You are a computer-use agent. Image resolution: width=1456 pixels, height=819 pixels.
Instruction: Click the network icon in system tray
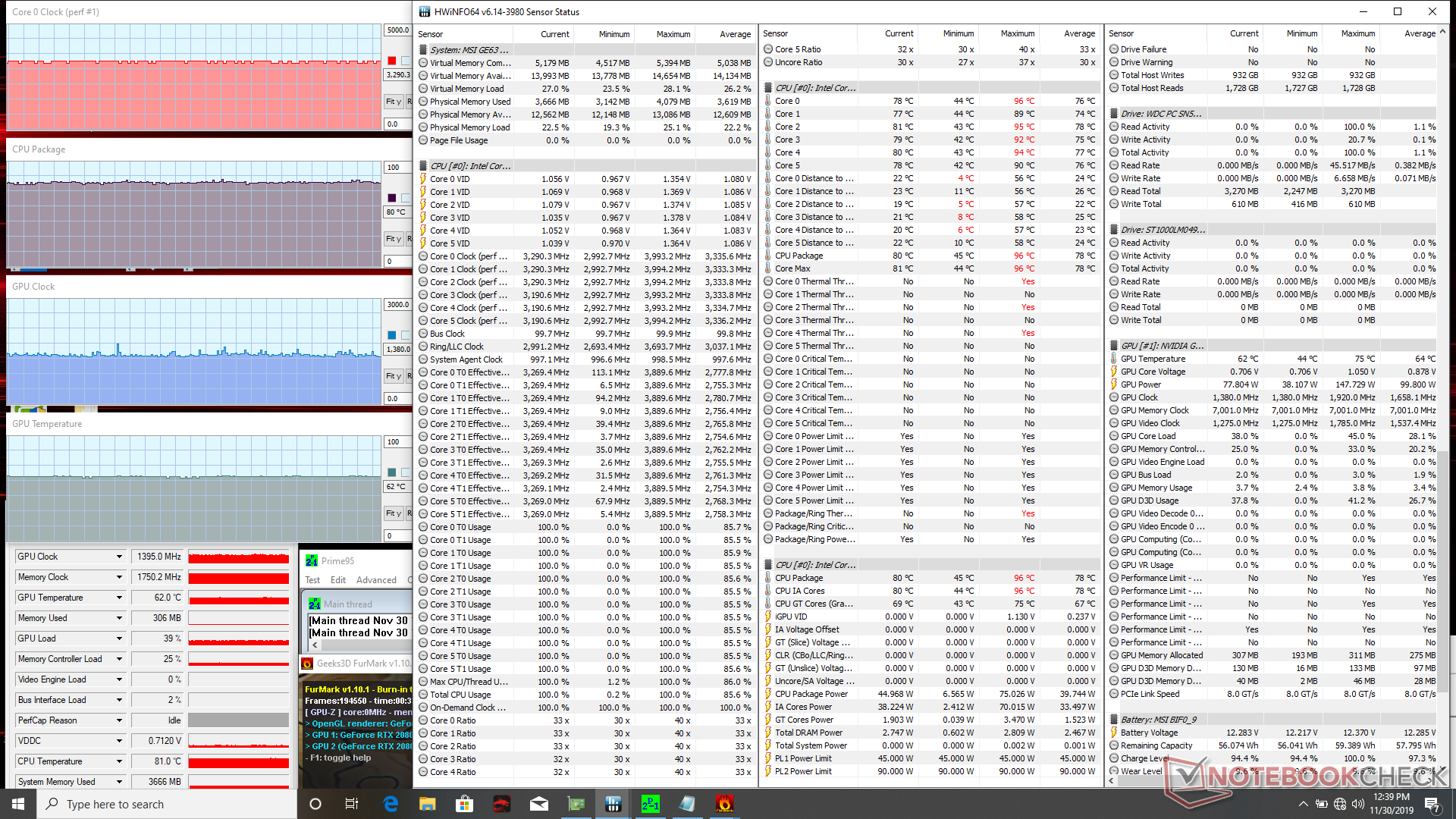pyautogui.click(x=1339, y=804)
